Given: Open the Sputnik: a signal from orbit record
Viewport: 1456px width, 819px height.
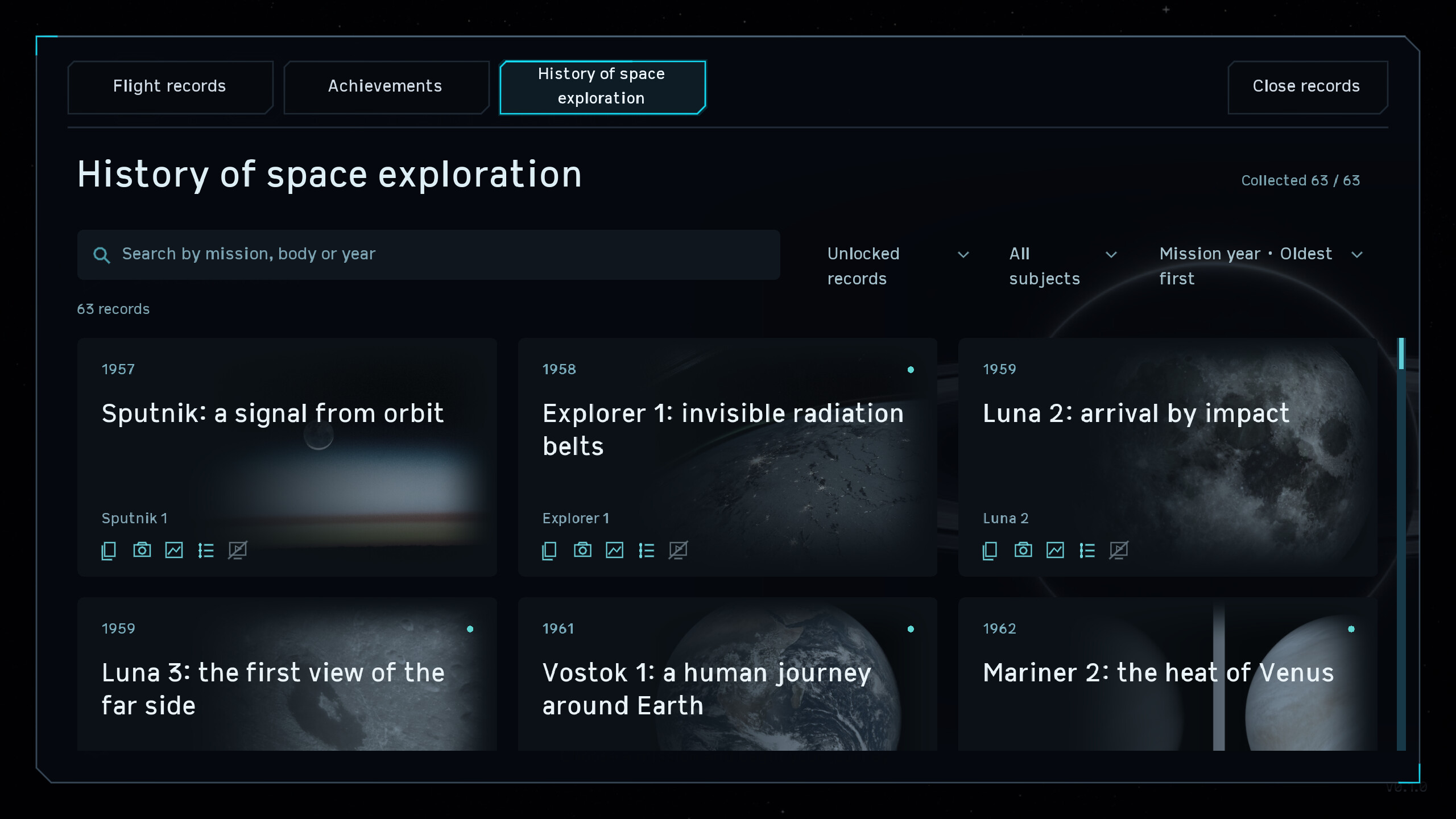Looking at the screenshot, I should (287, 457).
